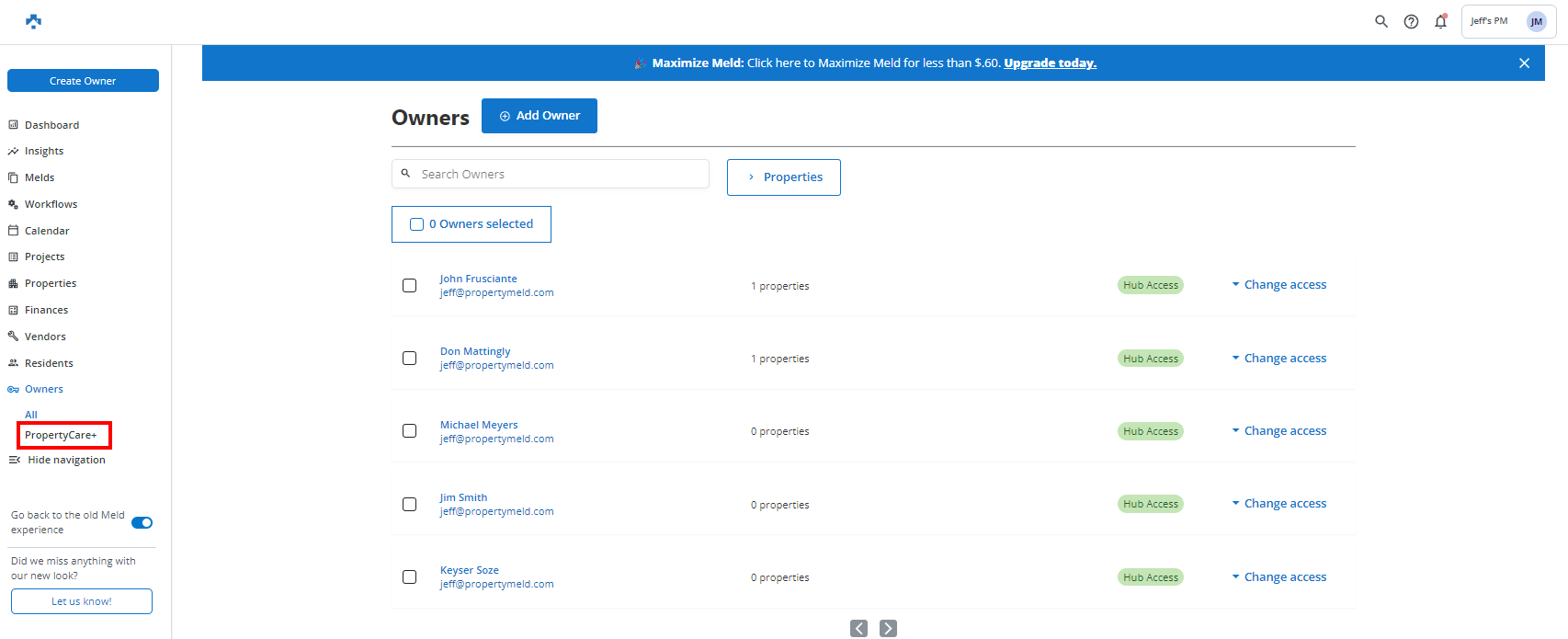Expand the Properties filter

(x=783, y=177)
